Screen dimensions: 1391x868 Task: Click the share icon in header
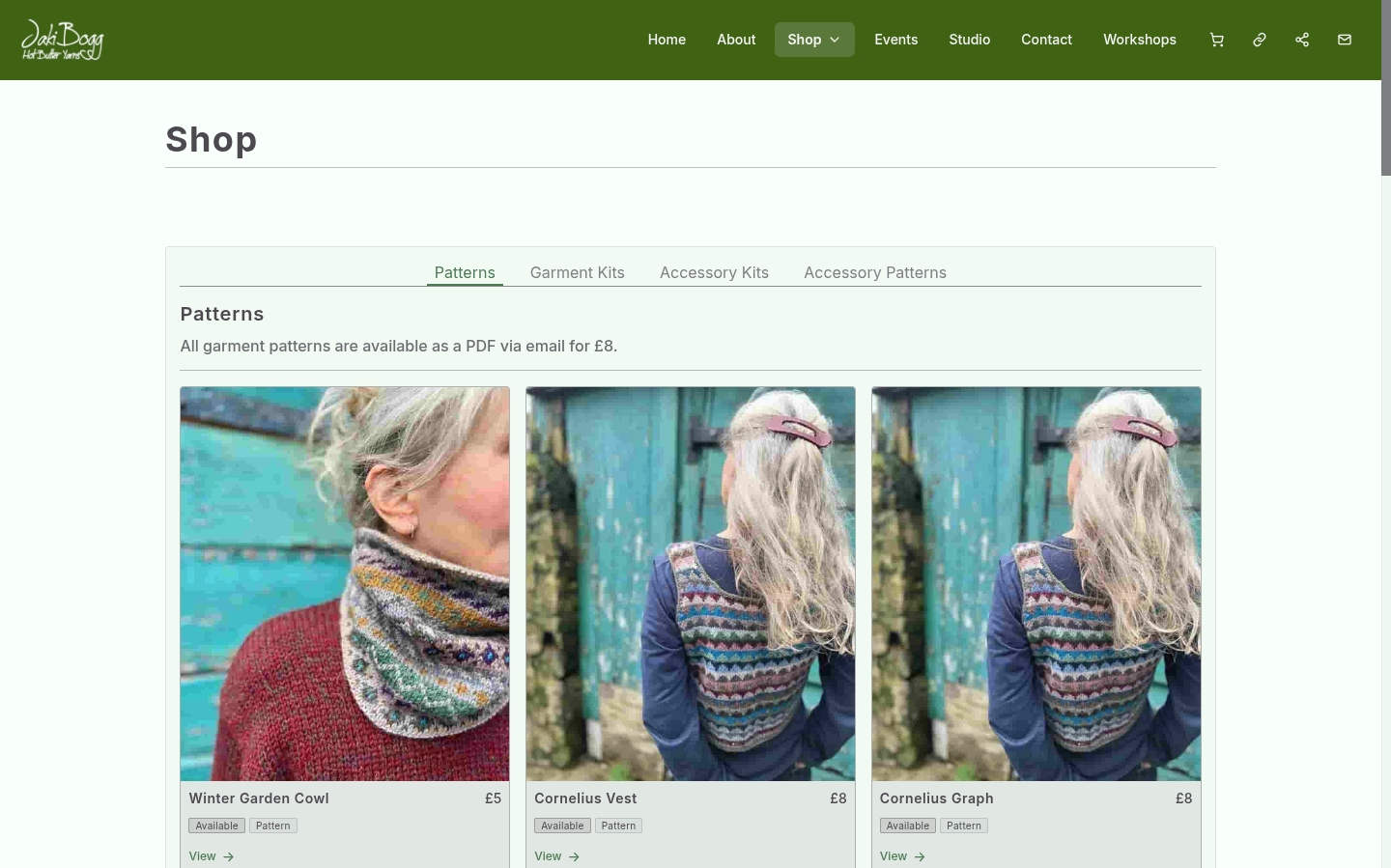[1301, 40]
